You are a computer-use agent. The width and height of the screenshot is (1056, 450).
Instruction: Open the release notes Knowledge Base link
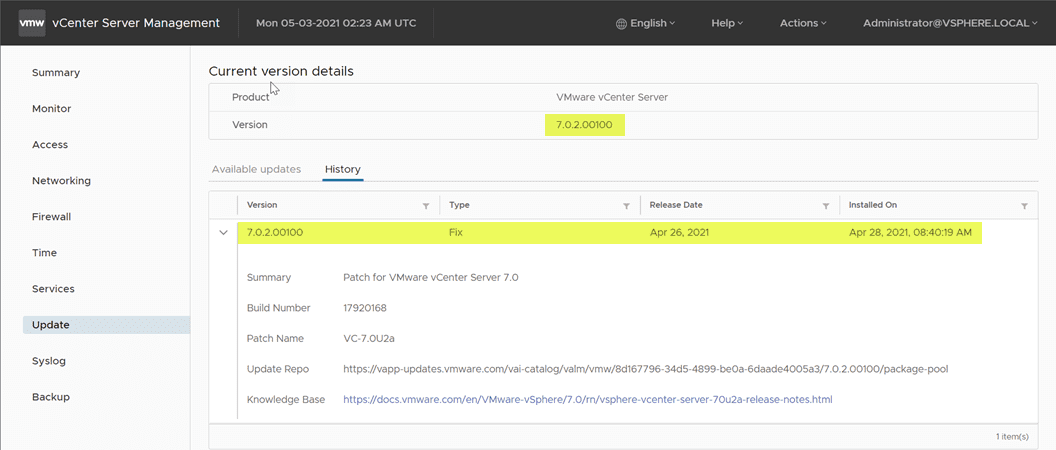coord(588,399)
